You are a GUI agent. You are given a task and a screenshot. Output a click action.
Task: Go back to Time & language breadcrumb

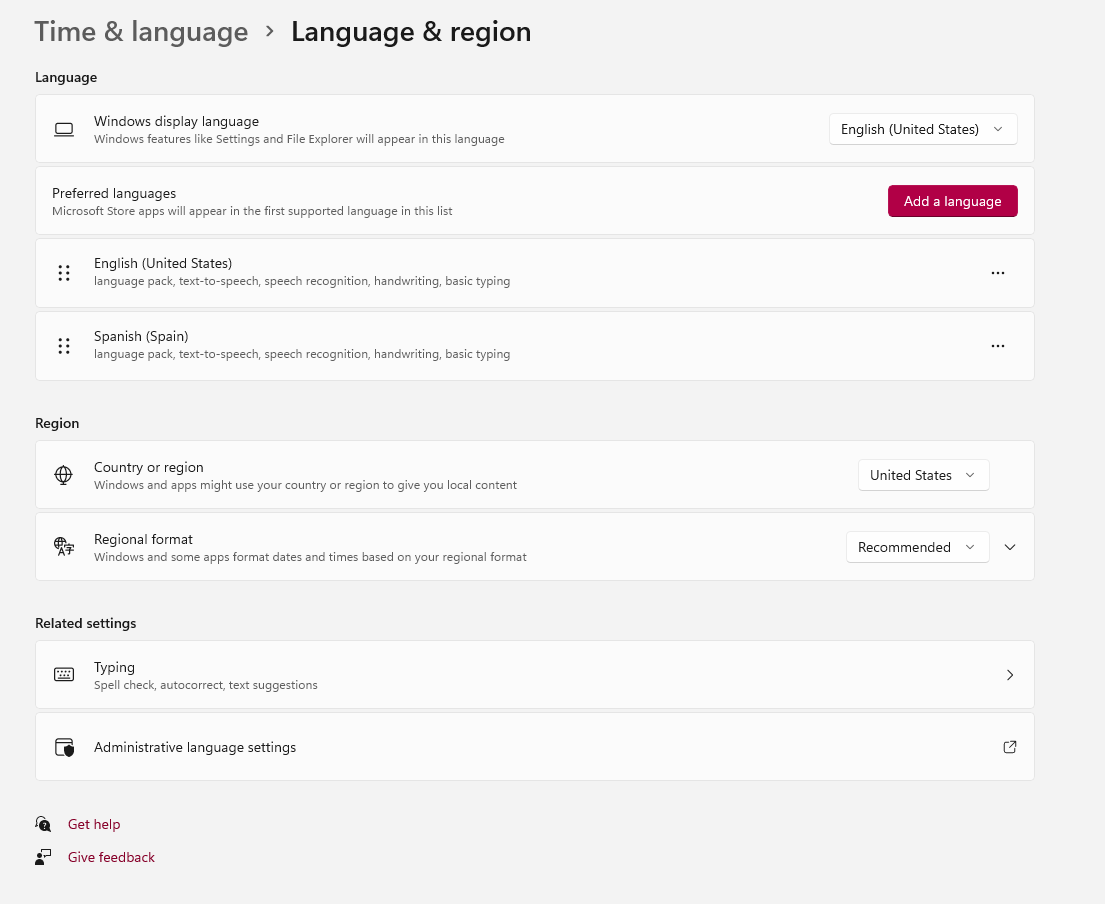pyautogui.click(x=141, y=32)
